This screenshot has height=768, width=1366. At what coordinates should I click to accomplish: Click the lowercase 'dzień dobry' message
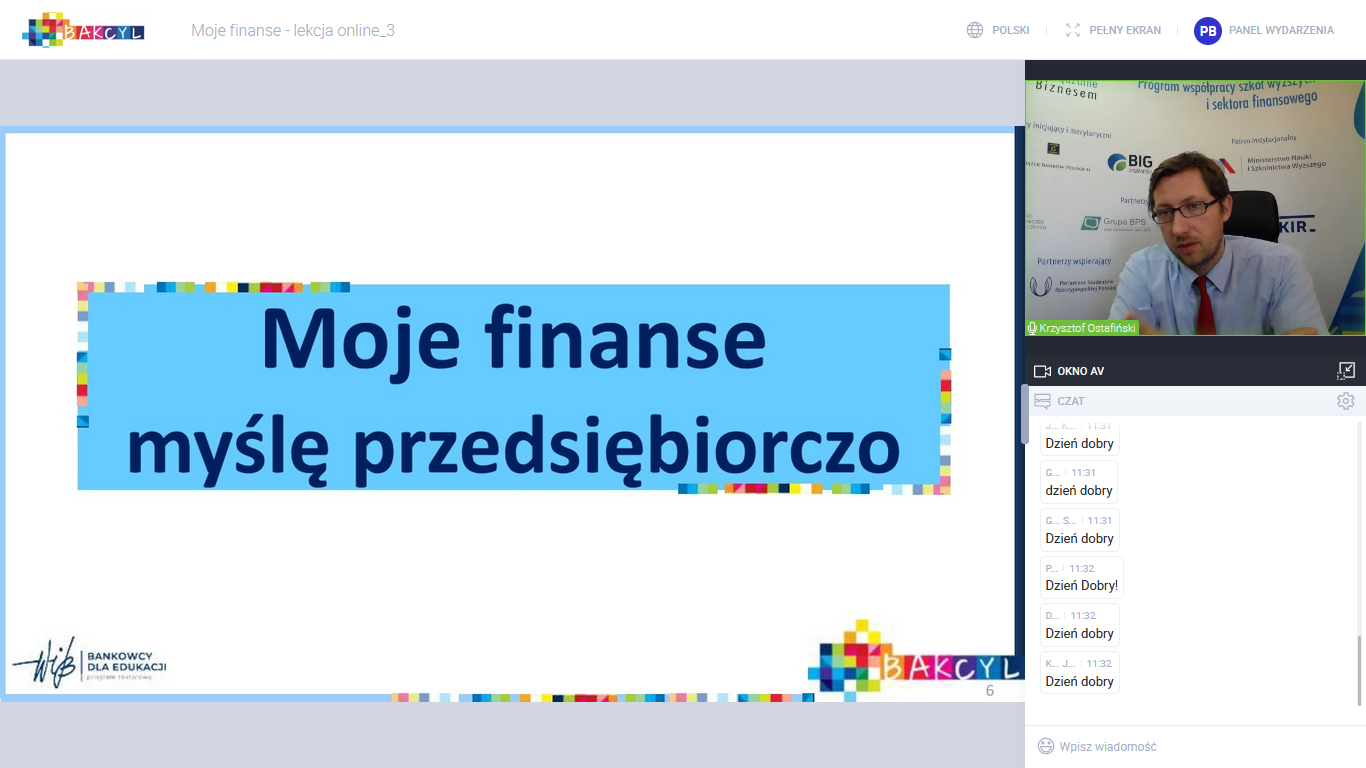click(1079, 483)
